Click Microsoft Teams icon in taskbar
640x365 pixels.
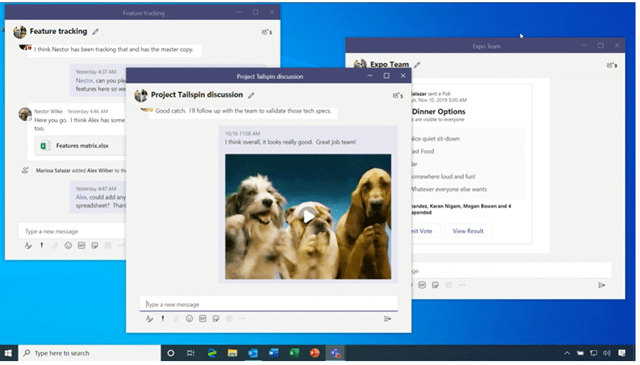pos(336,353)
